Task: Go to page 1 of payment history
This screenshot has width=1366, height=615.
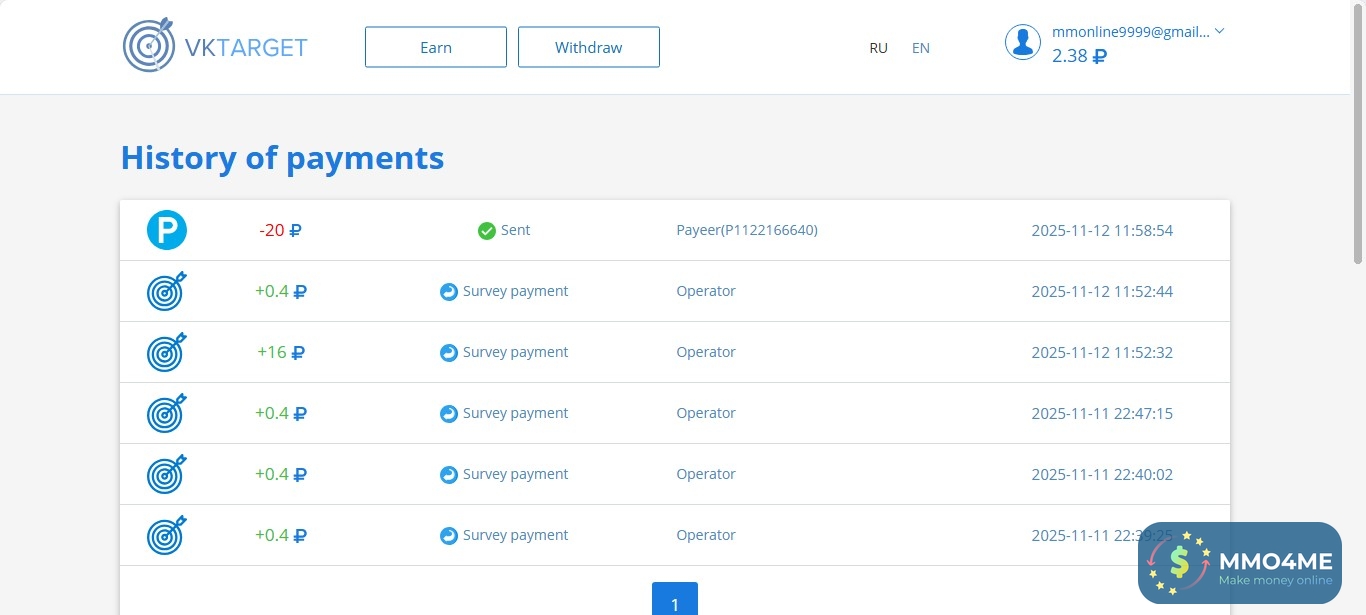Action: [675, 600]
